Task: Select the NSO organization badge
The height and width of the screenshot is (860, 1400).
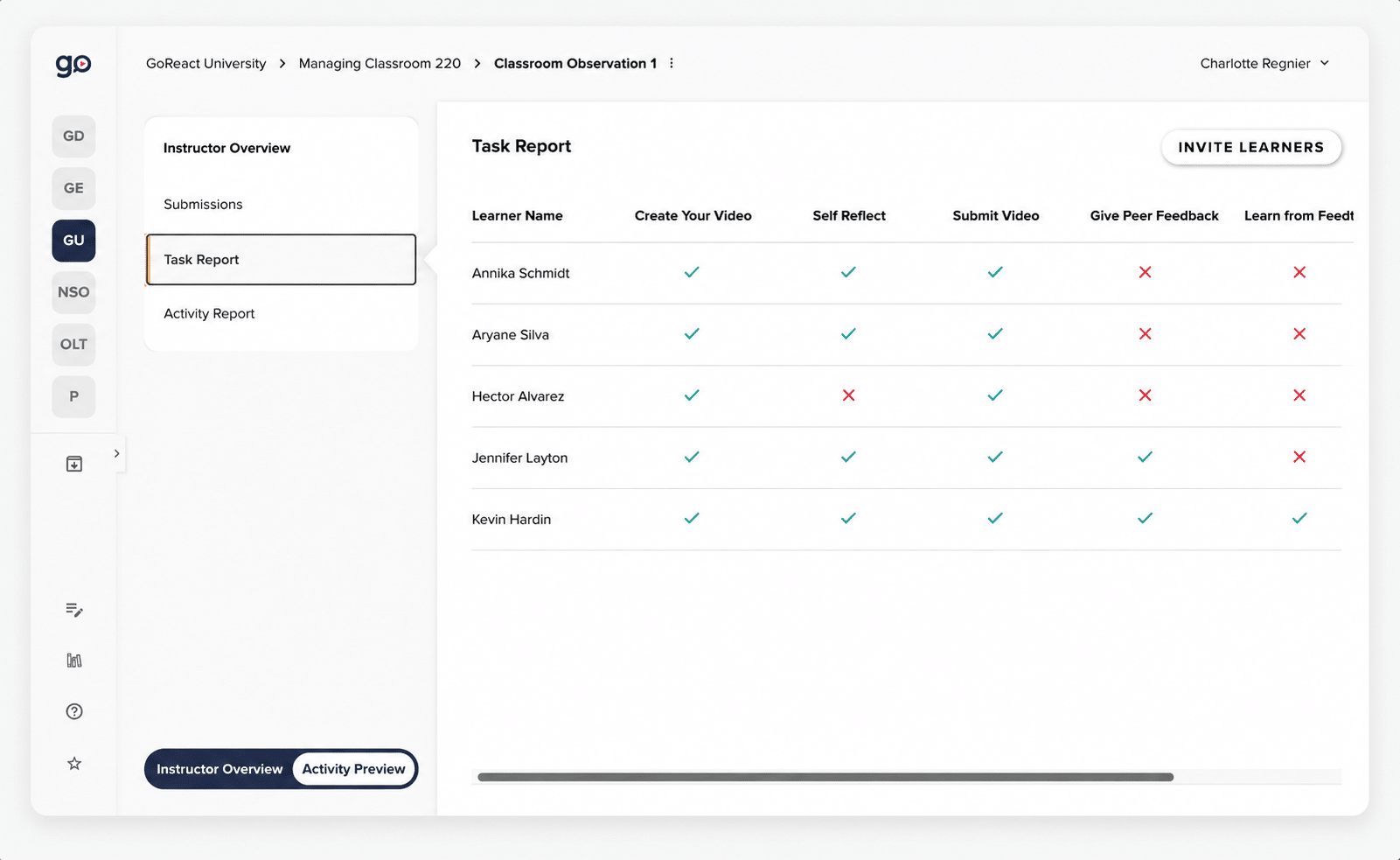Action: coord(73,292)
